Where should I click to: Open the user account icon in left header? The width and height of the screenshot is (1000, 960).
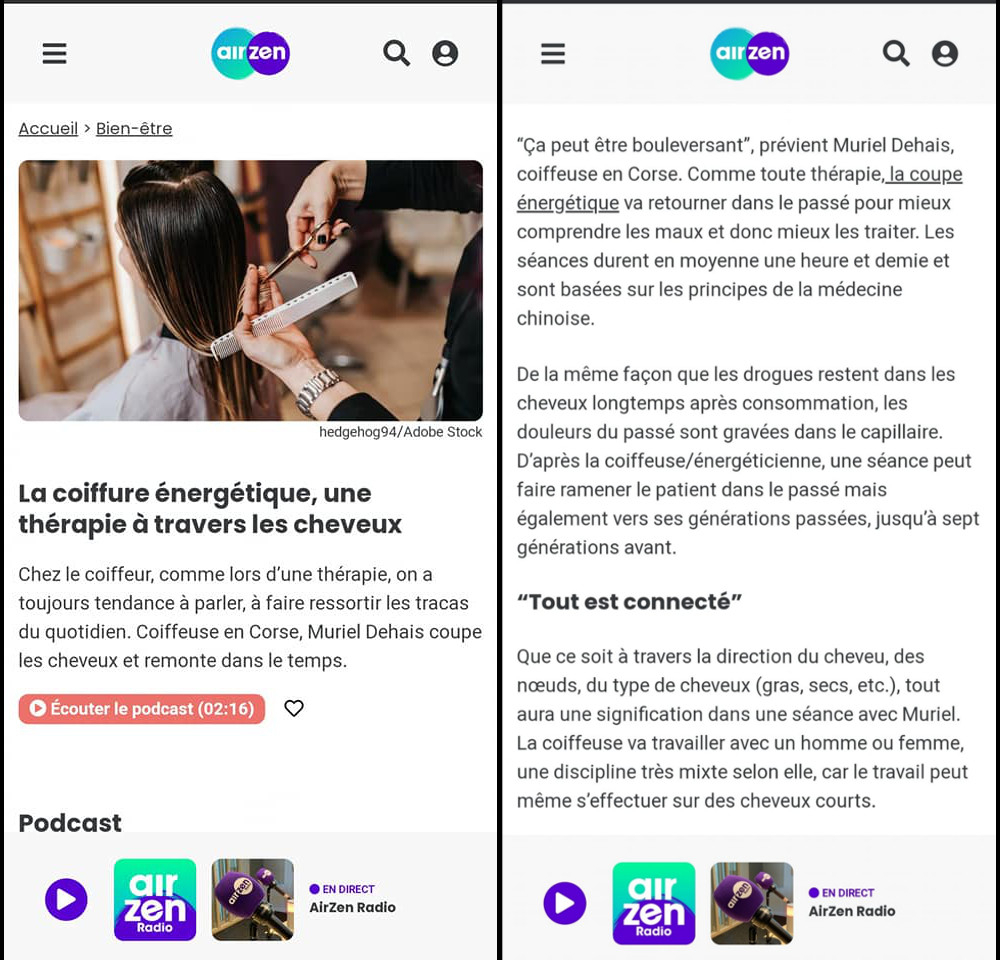(445, 53)
